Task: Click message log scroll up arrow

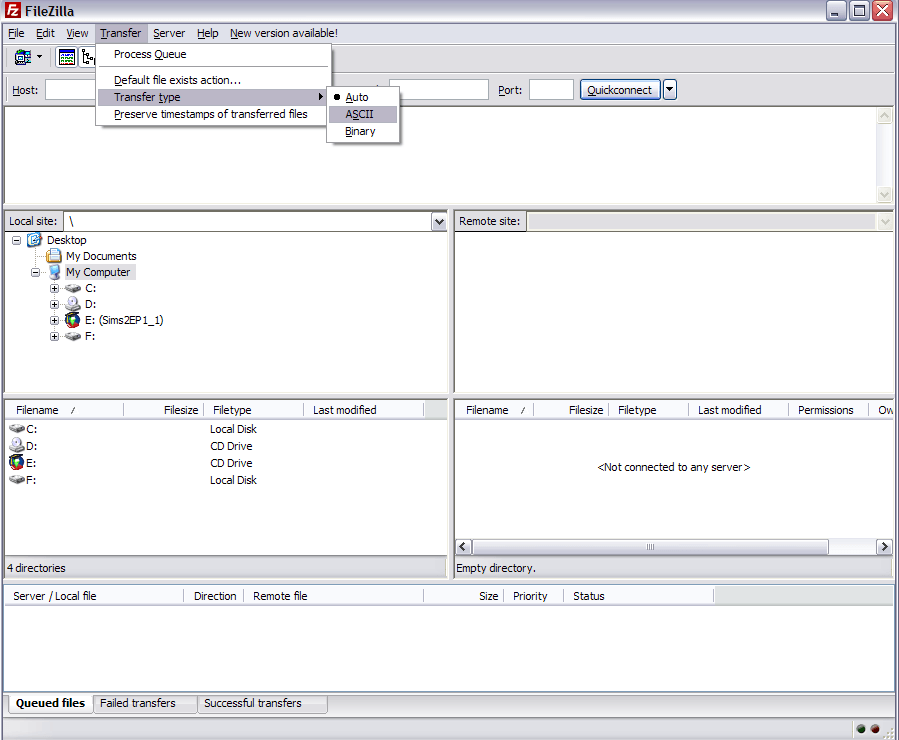Action: pyautogui.click(x=884, y=116)
